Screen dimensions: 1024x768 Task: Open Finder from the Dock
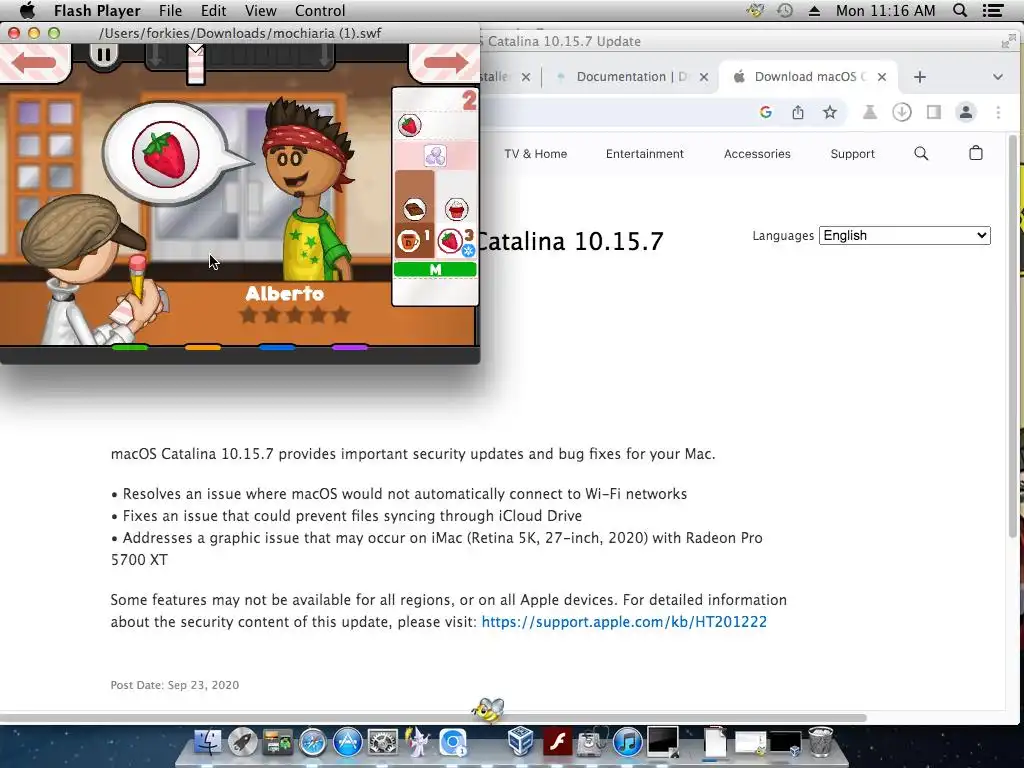tap(208, 743)
